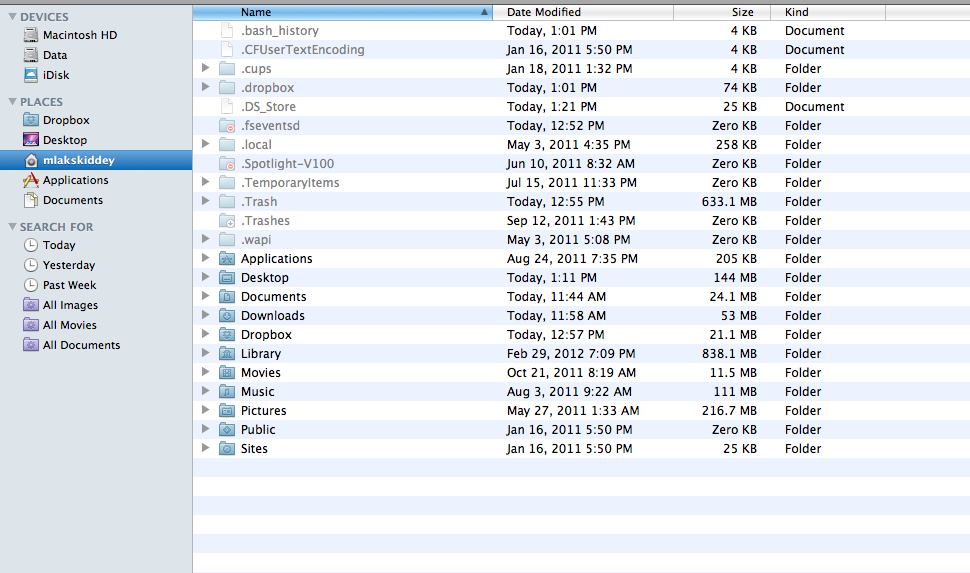Image resolution: width=970 pixels, height=573 pixels.
Task: Select the .wapi folder name
Action: tap(255, 239)
